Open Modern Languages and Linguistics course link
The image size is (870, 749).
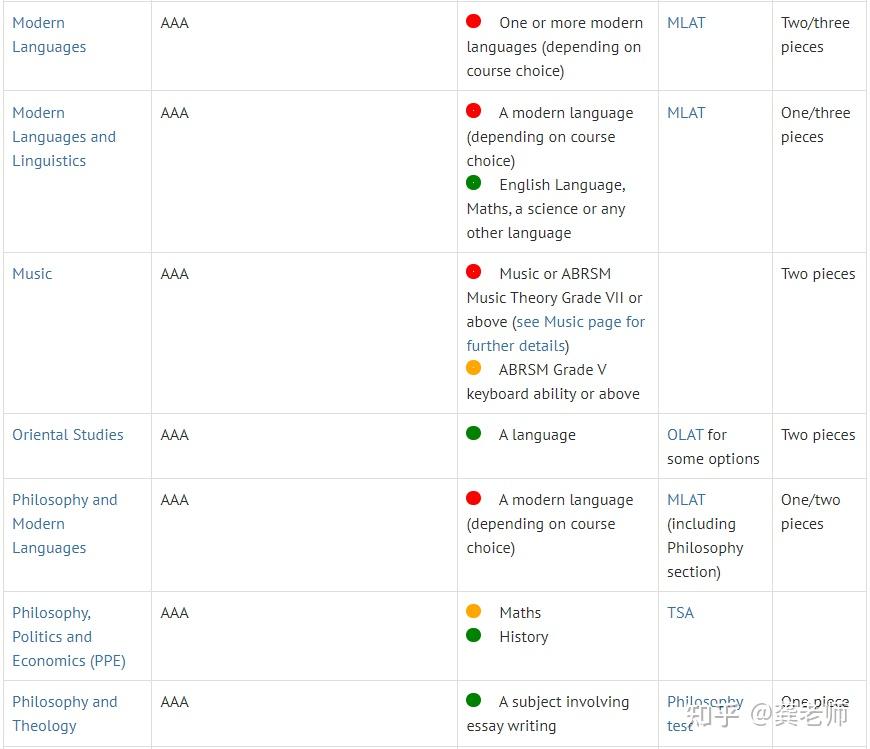click(64, 137)
